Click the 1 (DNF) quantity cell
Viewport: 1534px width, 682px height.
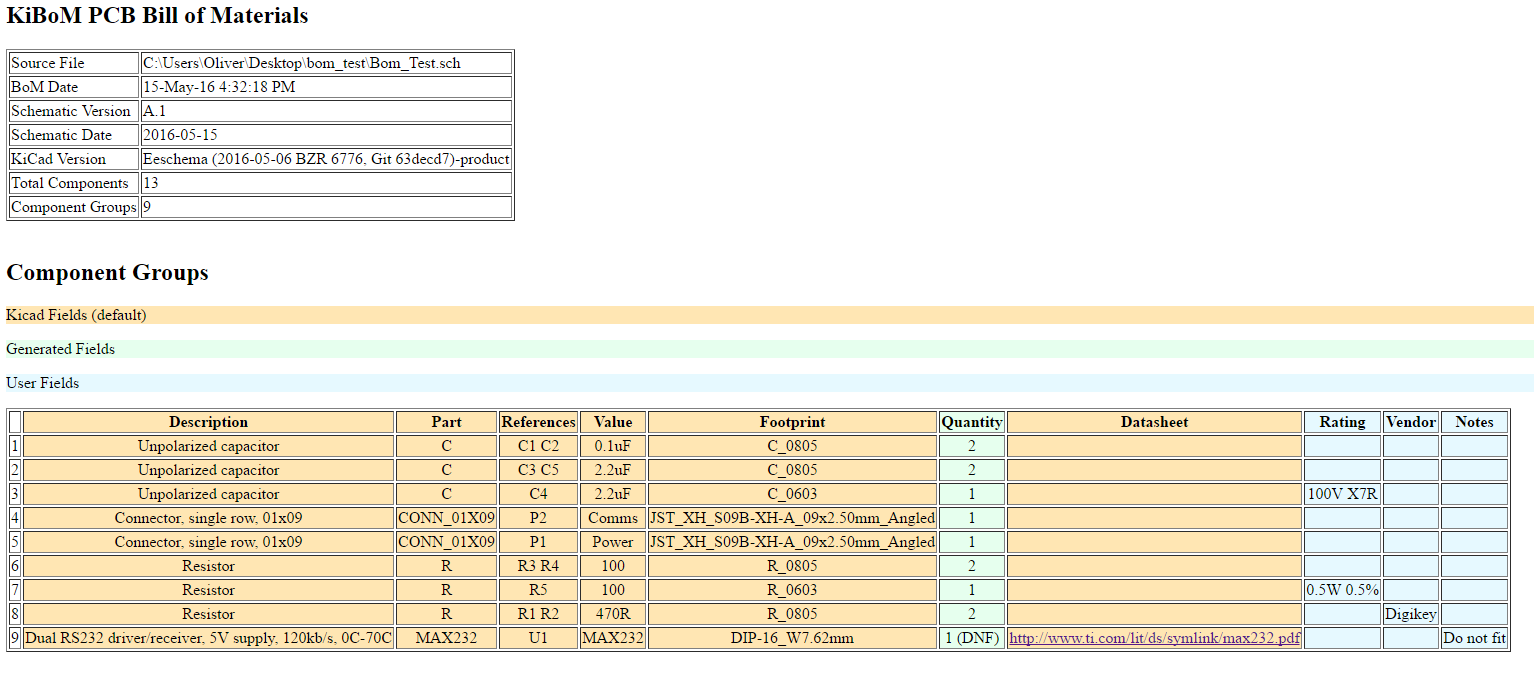[971, 638]
